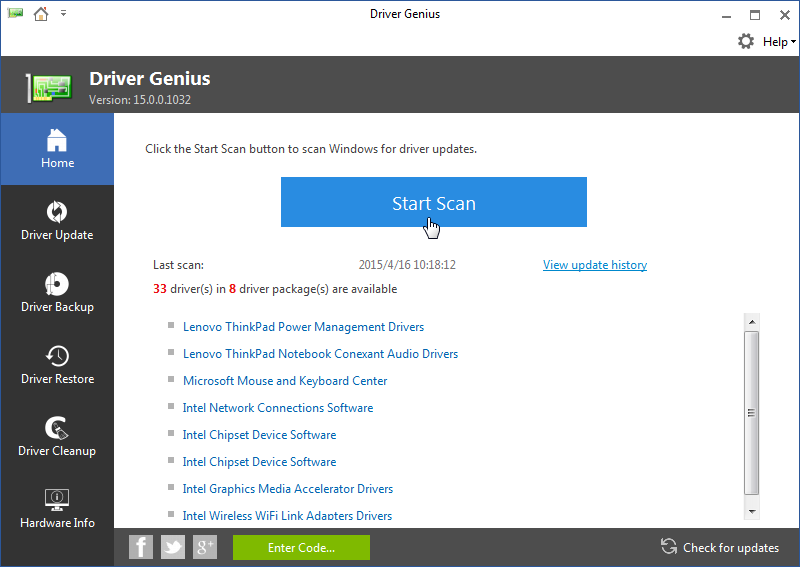
Task: Close the Driver Genius window
Action: tap(785, 15)
